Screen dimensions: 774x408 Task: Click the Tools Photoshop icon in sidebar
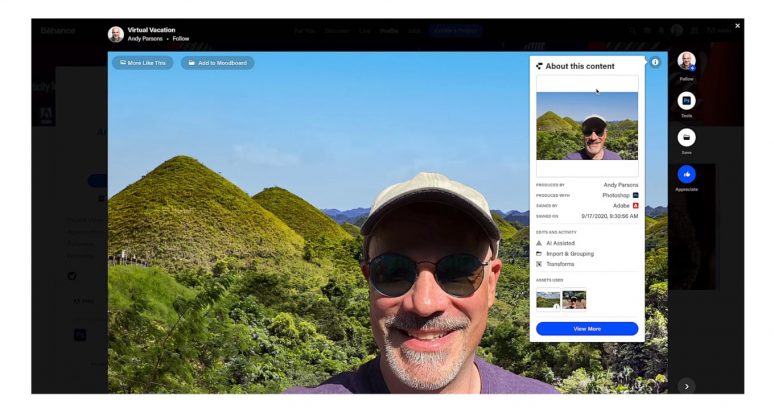pyautogui.click(x=686, y=101)
